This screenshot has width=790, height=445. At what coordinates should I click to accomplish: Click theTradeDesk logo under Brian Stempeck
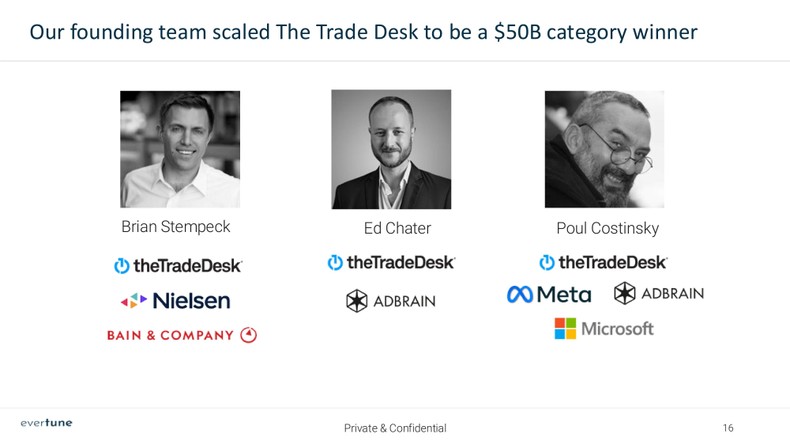(x=178, y=266)
